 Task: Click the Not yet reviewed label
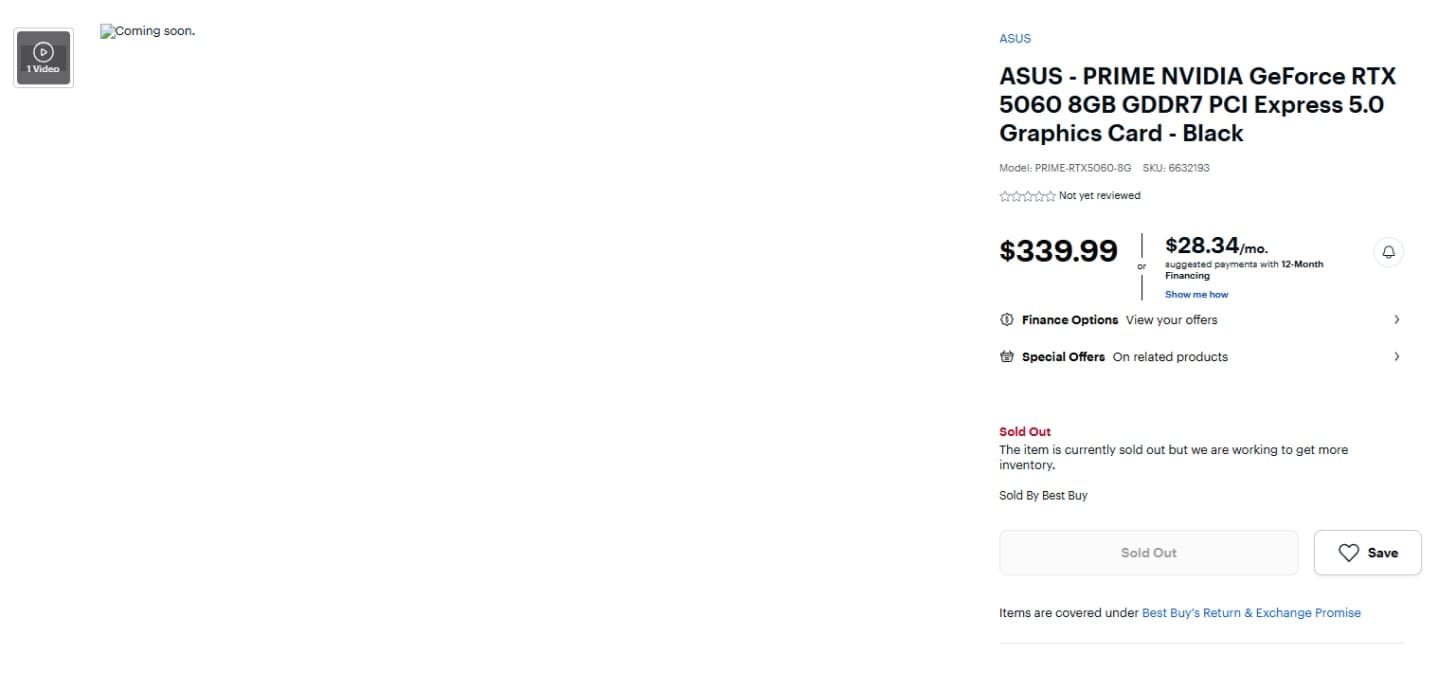point(1099,196)
